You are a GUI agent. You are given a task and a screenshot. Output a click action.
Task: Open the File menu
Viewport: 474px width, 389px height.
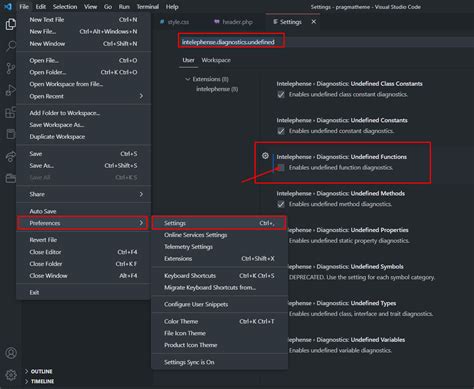pos(24,7)
